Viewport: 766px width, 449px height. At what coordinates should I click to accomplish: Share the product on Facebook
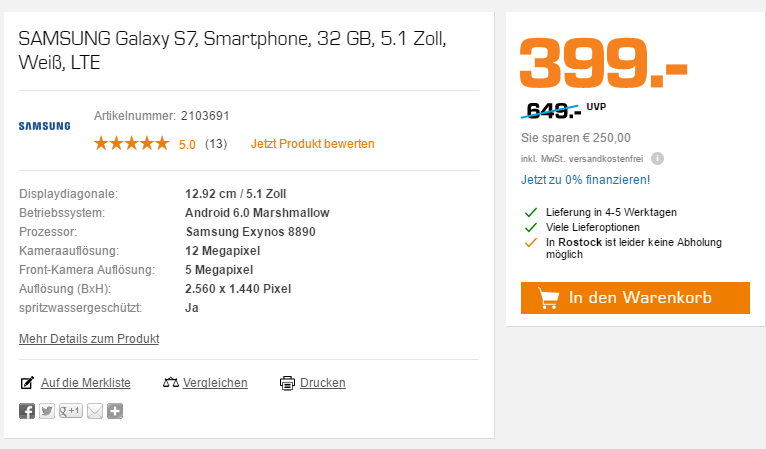[x=27, y=411]
